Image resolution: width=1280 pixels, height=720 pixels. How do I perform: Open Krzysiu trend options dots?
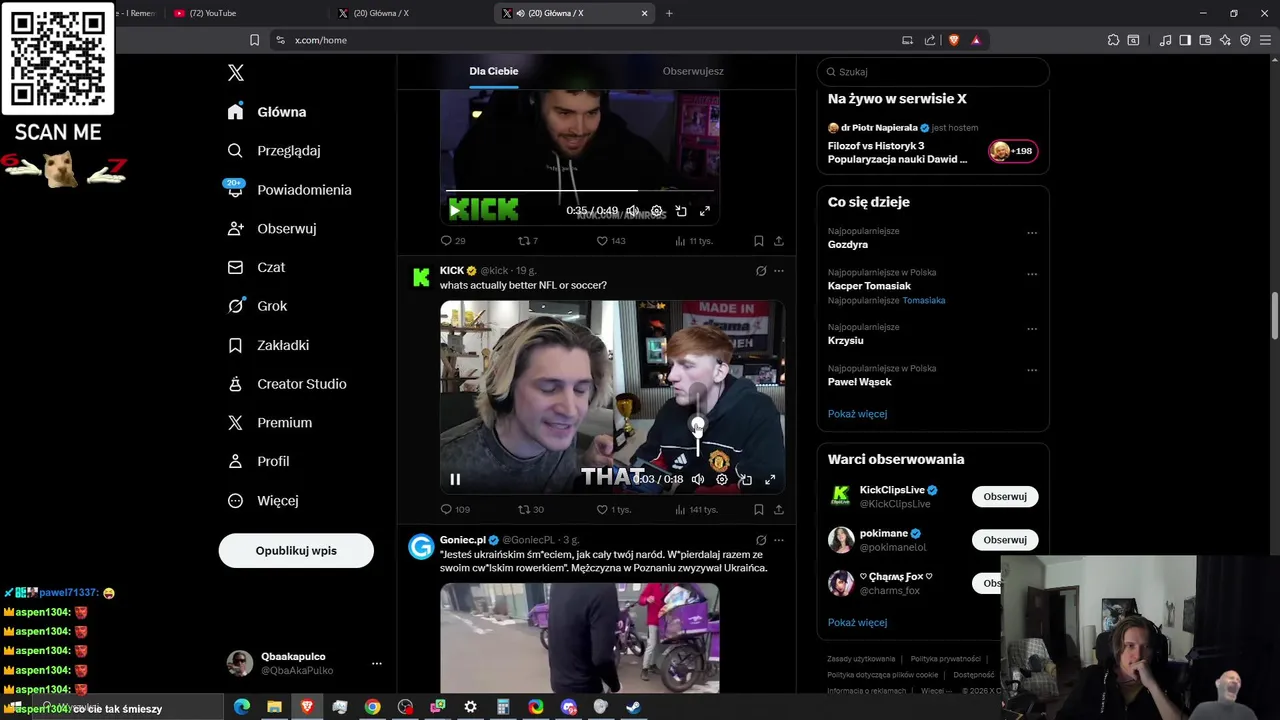[1032, 329]
